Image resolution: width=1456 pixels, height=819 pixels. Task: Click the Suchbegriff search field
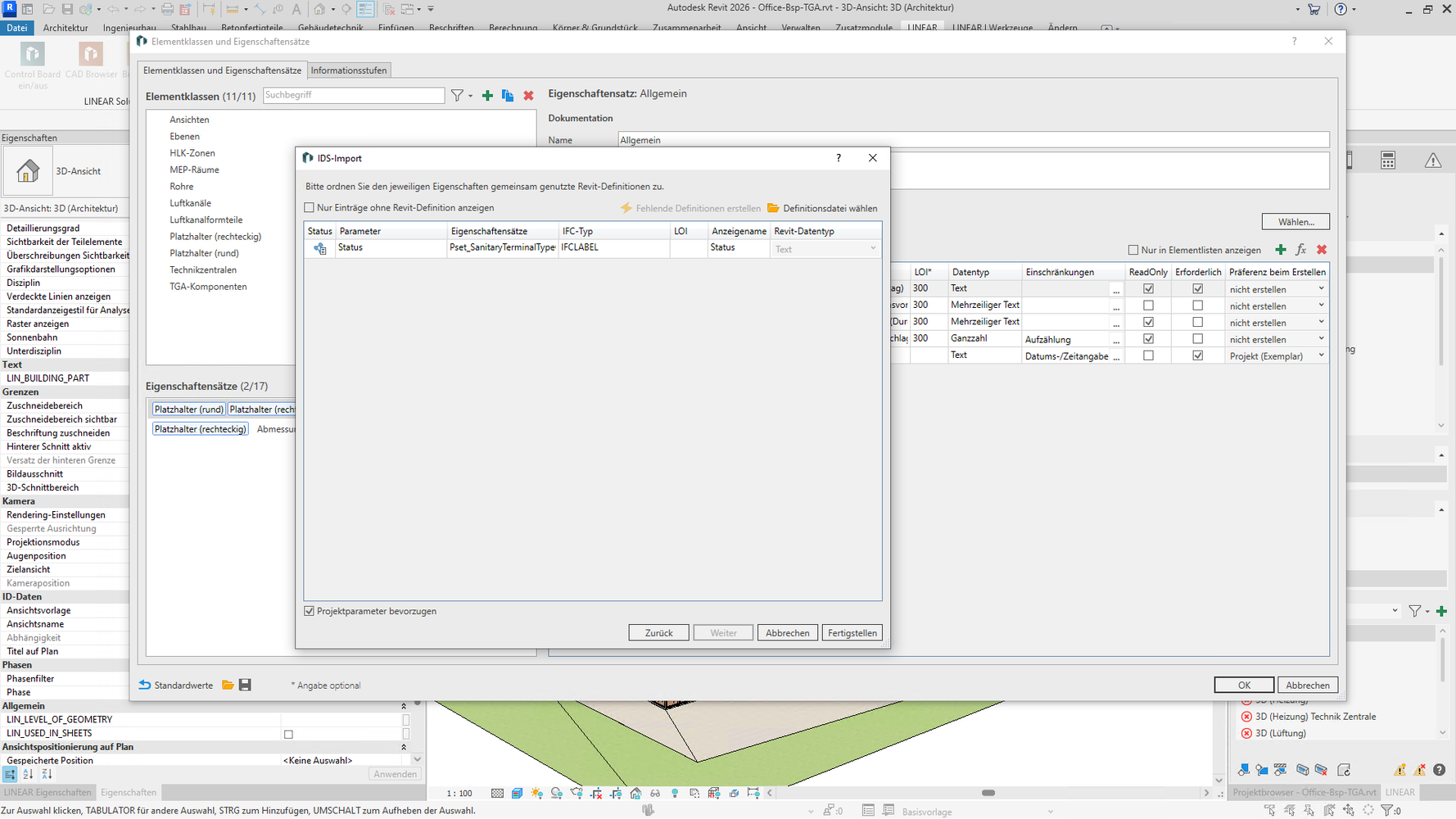tap(353, 95)
